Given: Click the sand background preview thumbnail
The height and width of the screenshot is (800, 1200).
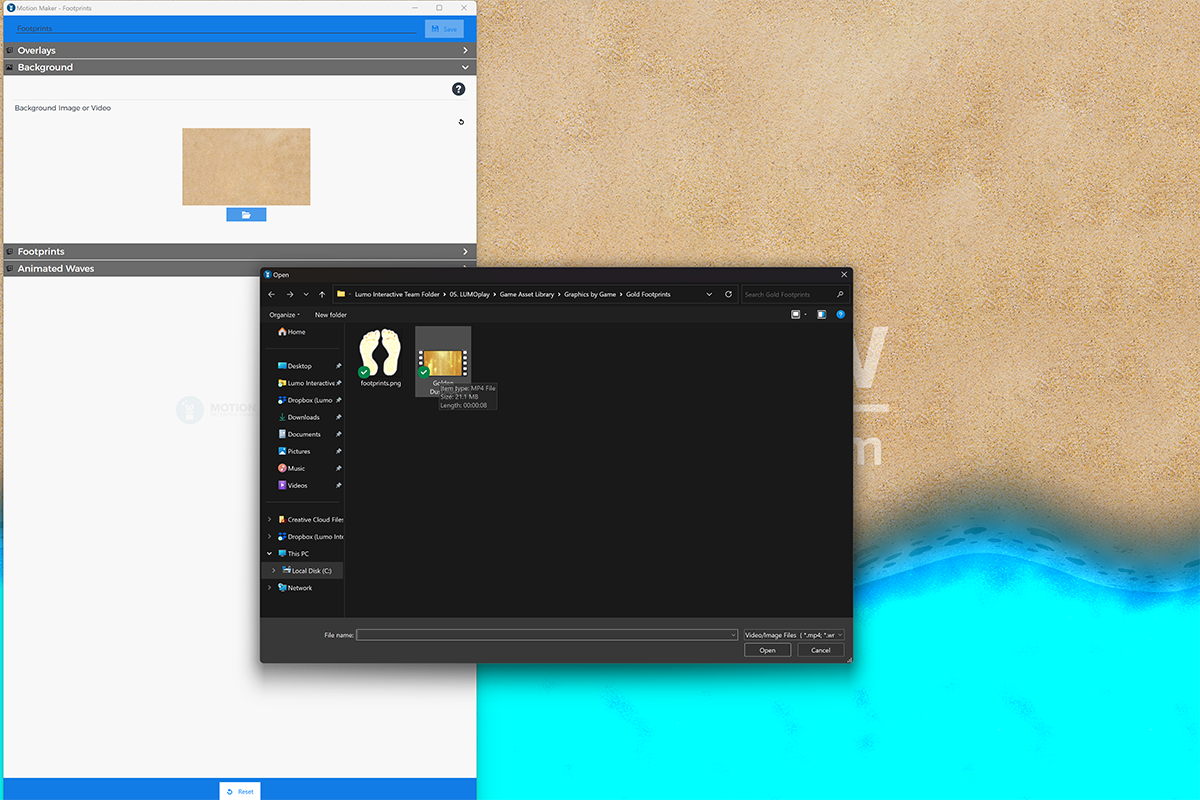Looking at the screenshot, I should (x=246, y=167).
